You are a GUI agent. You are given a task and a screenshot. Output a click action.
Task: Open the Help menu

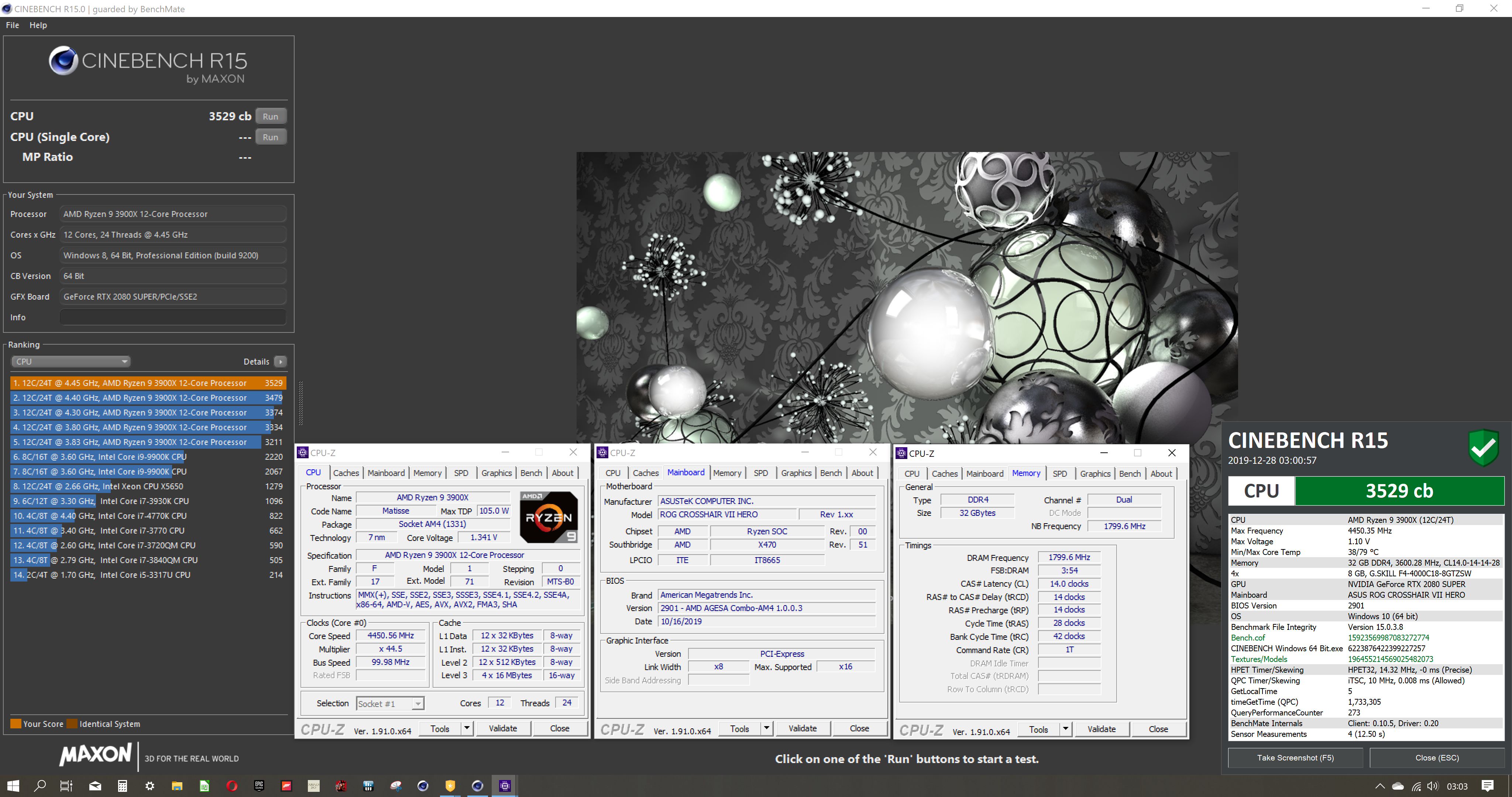(x=38, y=25)
